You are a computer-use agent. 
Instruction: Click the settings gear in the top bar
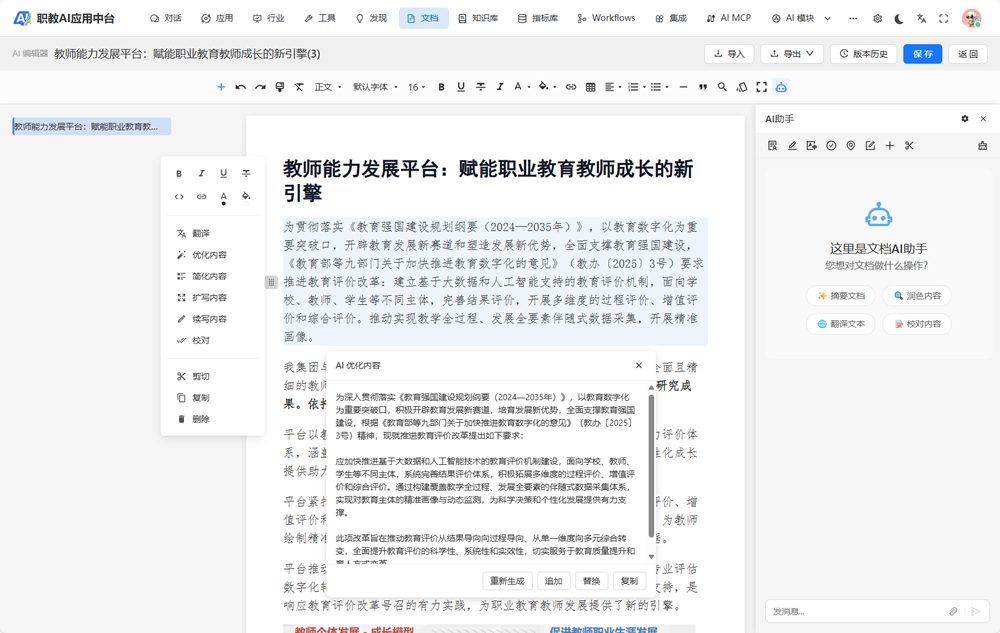pyautogui.click(x=878, y=18)
